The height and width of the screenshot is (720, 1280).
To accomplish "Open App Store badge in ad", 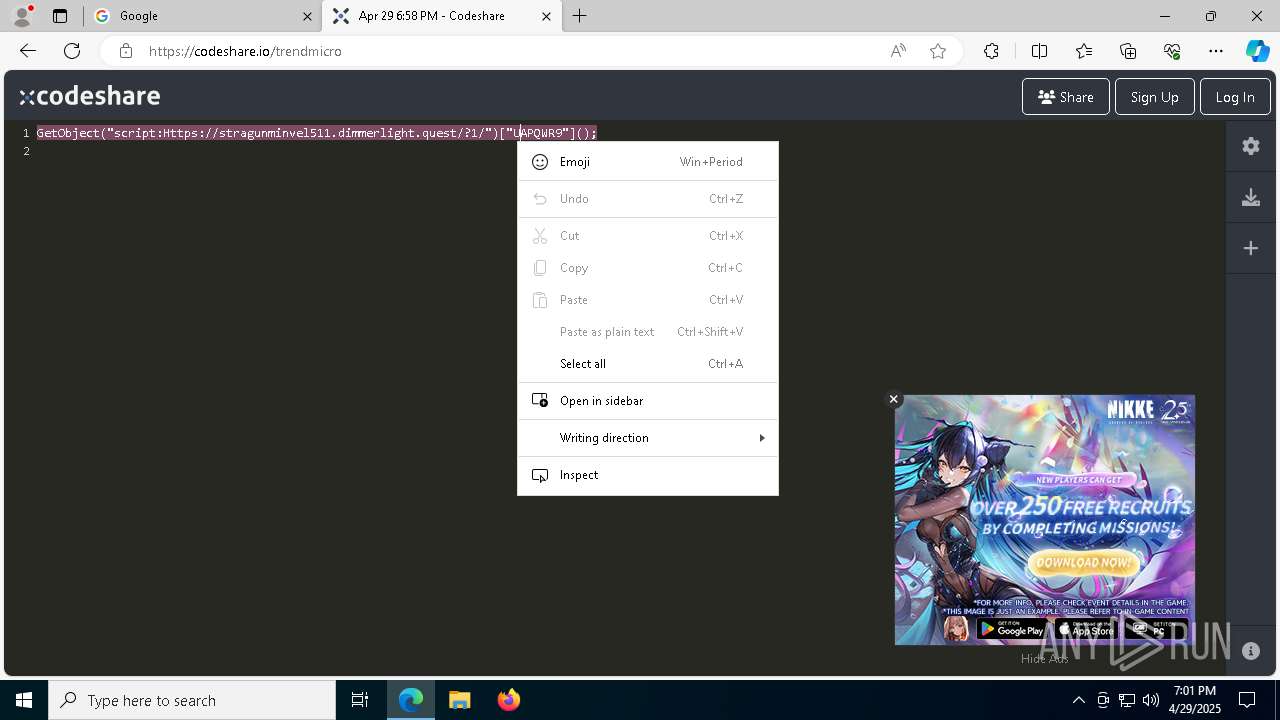I will click(1085, 629).
